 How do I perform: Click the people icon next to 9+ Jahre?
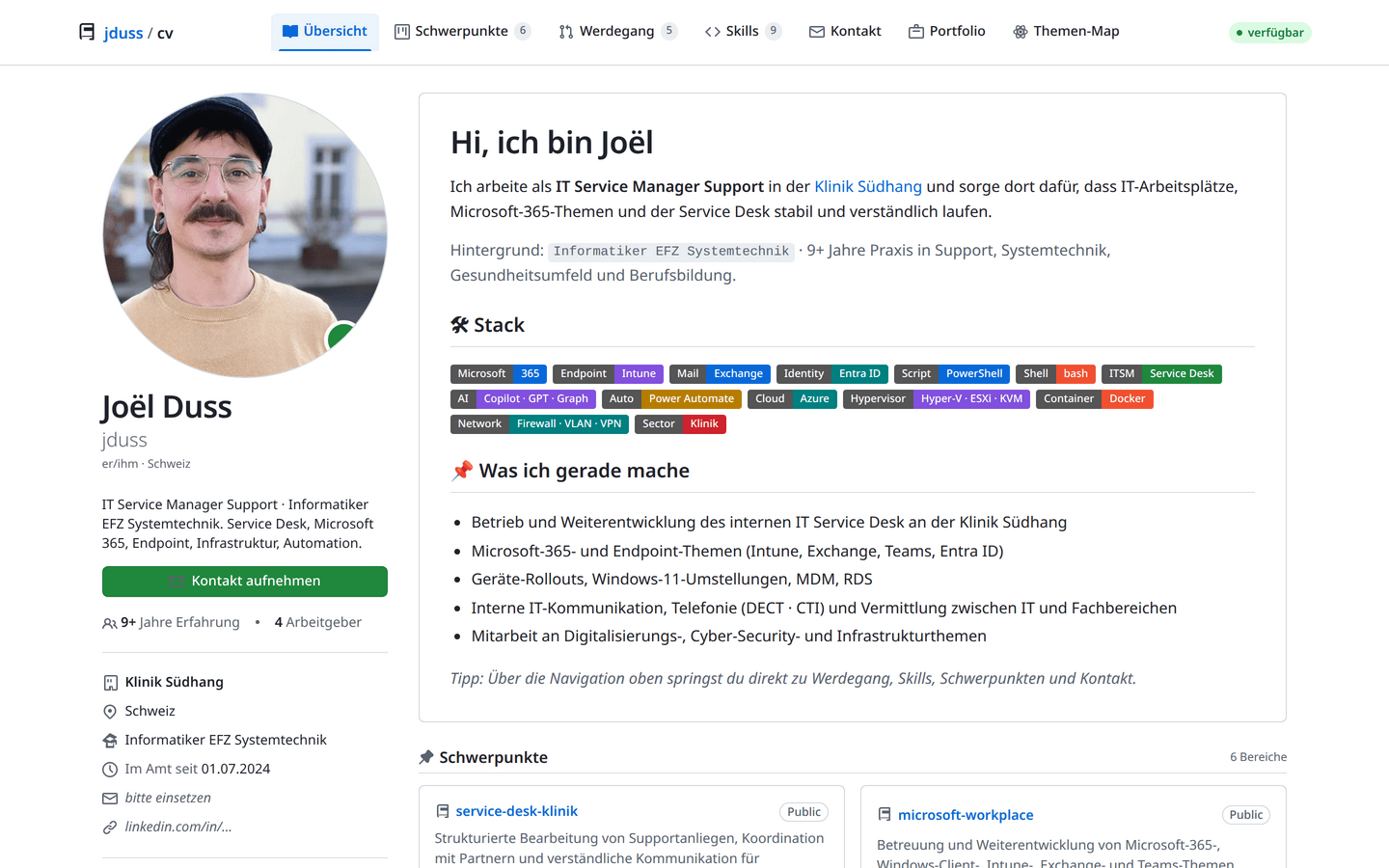109,623
